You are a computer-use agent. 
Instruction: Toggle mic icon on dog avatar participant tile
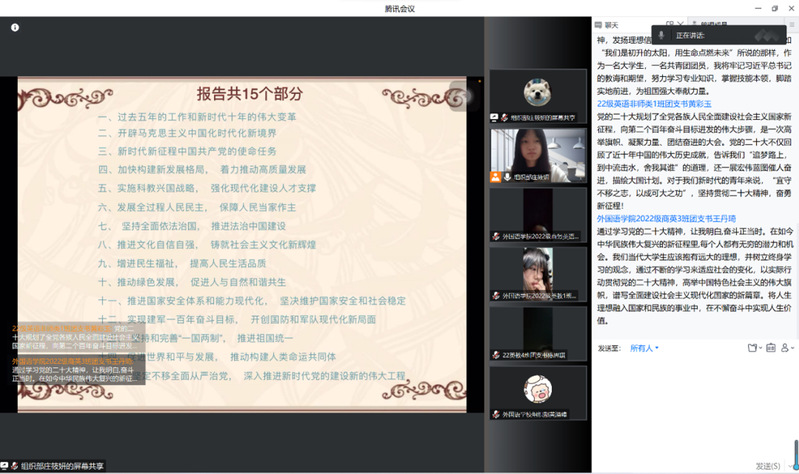[x=495, y=117]
